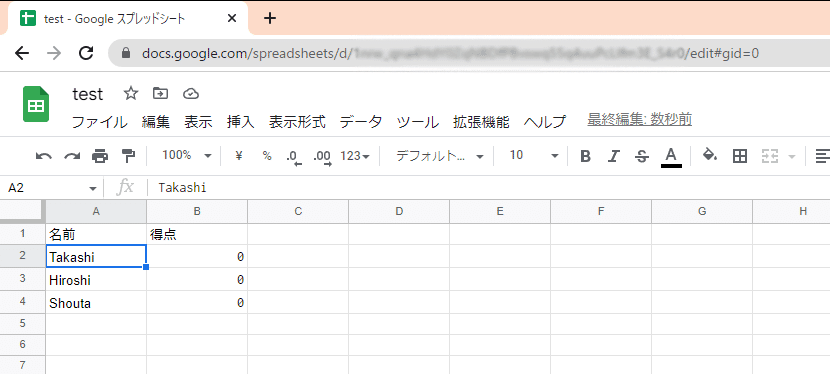Click the browser forward arrow

click(x=54, y=53)
